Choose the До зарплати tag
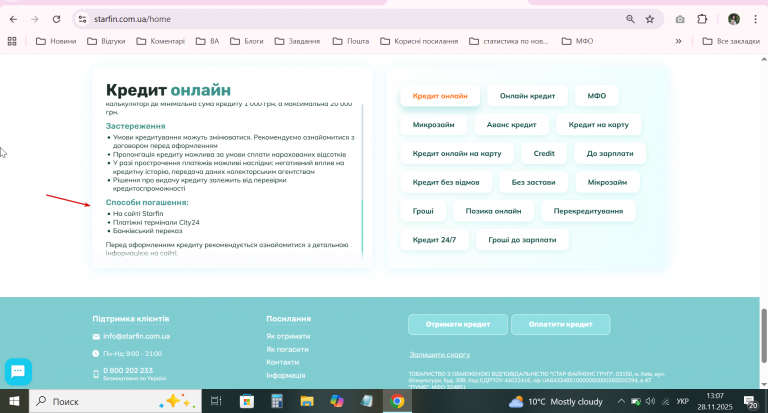The width and height of the screenshot is (768, 413). (x=610, y=153)
